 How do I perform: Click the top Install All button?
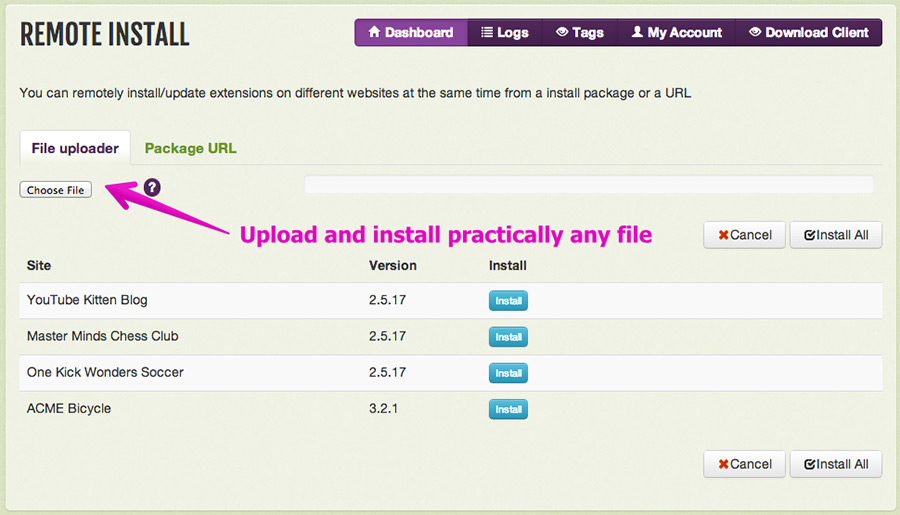836,235
